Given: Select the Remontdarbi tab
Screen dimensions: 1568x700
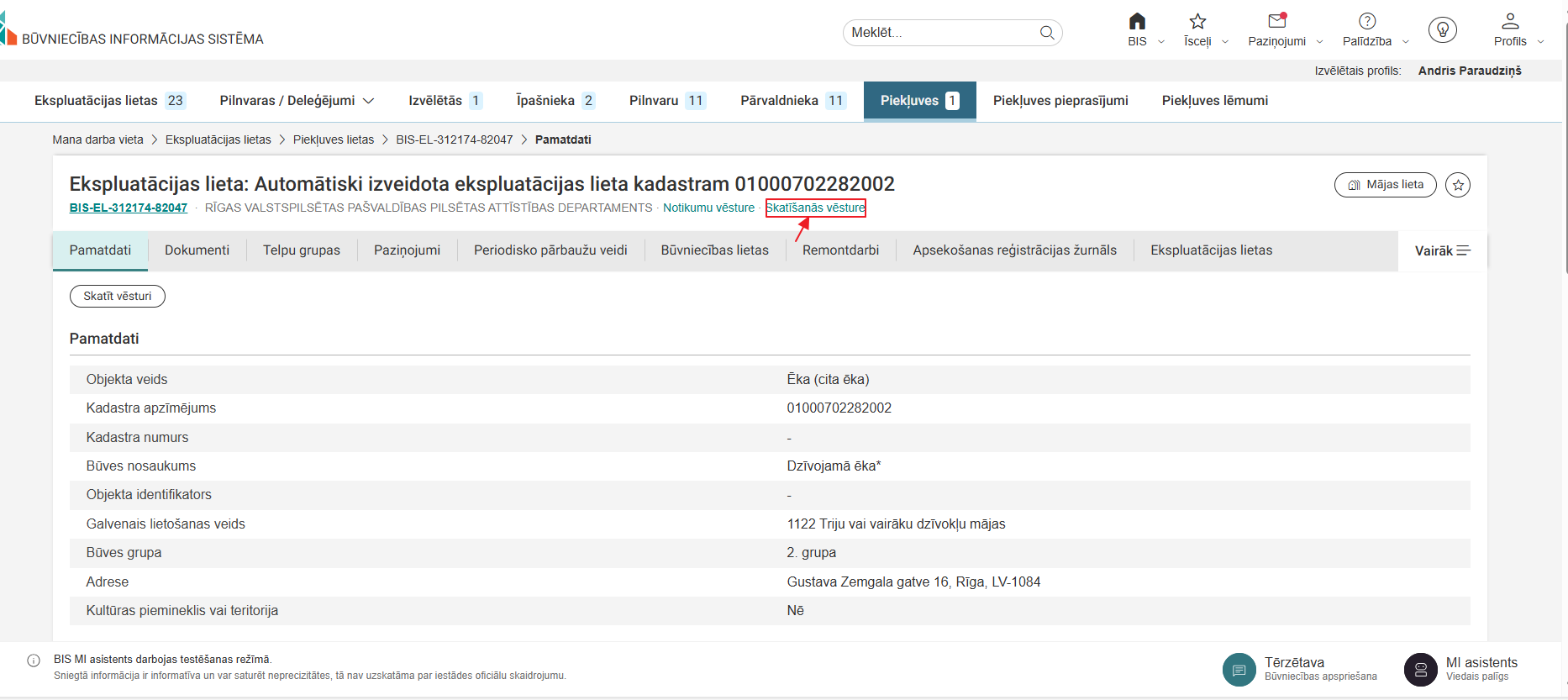Looking at the screenshot, I should click(x=840, y=250).
